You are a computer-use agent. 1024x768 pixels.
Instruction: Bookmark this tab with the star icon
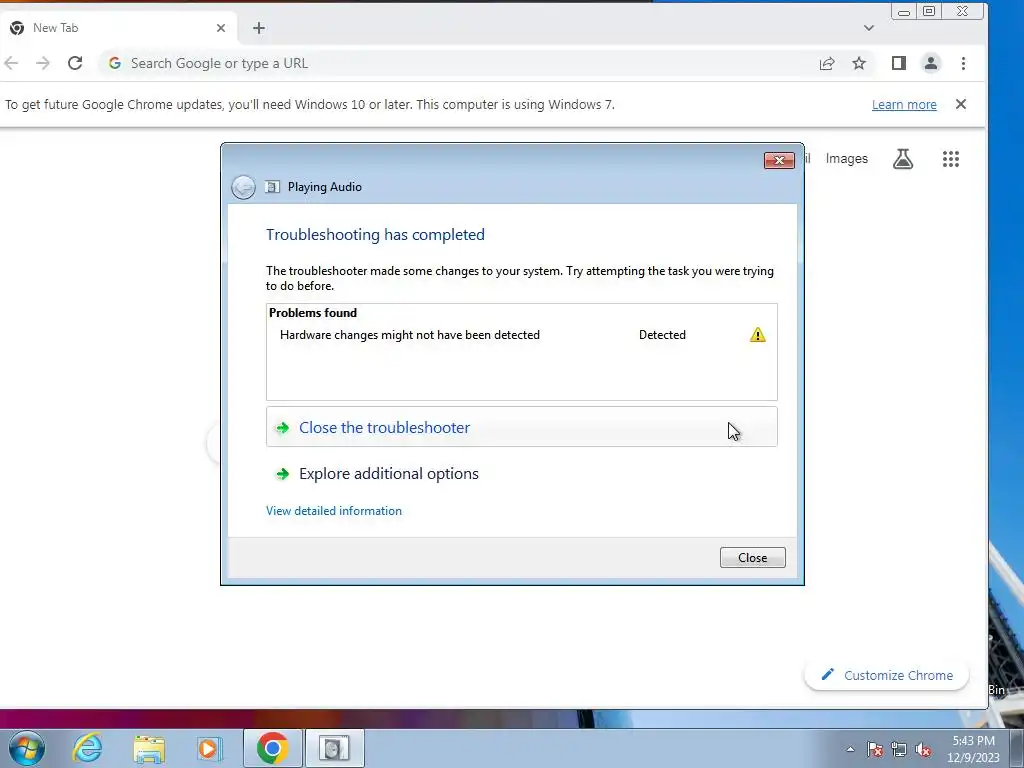click(859, 63)
